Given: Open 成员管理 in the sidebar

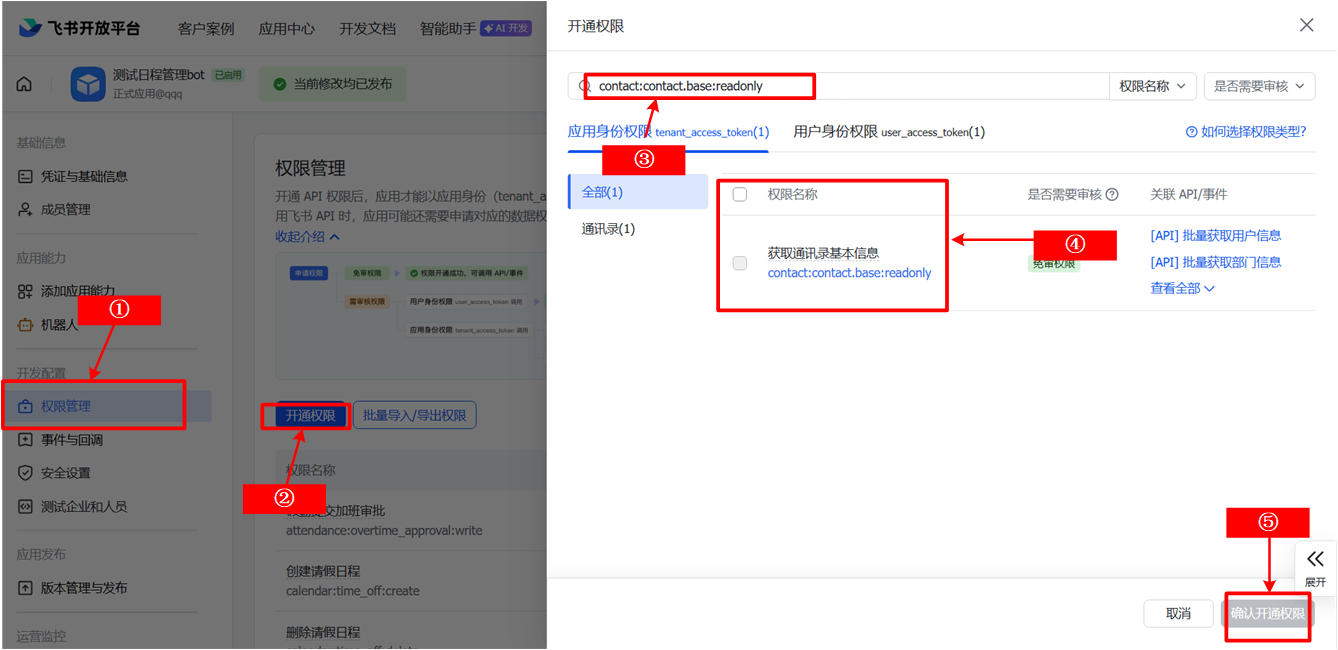Looking at the screenshot, I should point(65,209).
